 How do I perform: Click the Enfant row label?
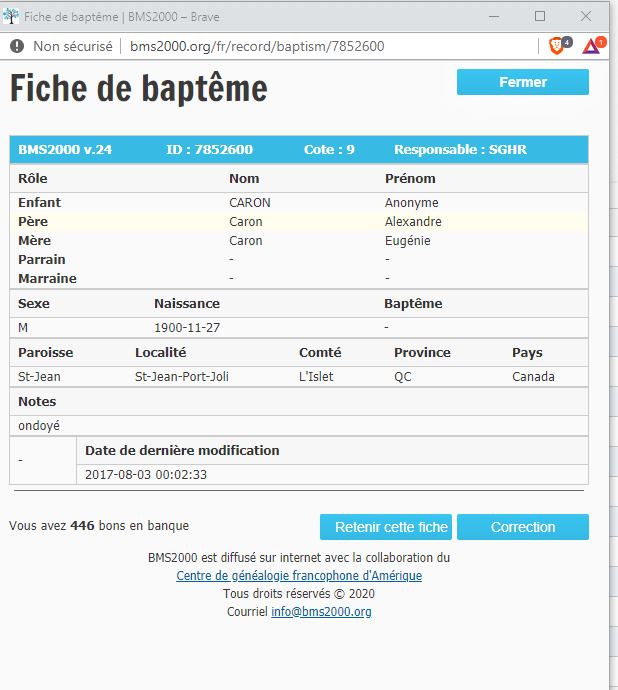40,202
